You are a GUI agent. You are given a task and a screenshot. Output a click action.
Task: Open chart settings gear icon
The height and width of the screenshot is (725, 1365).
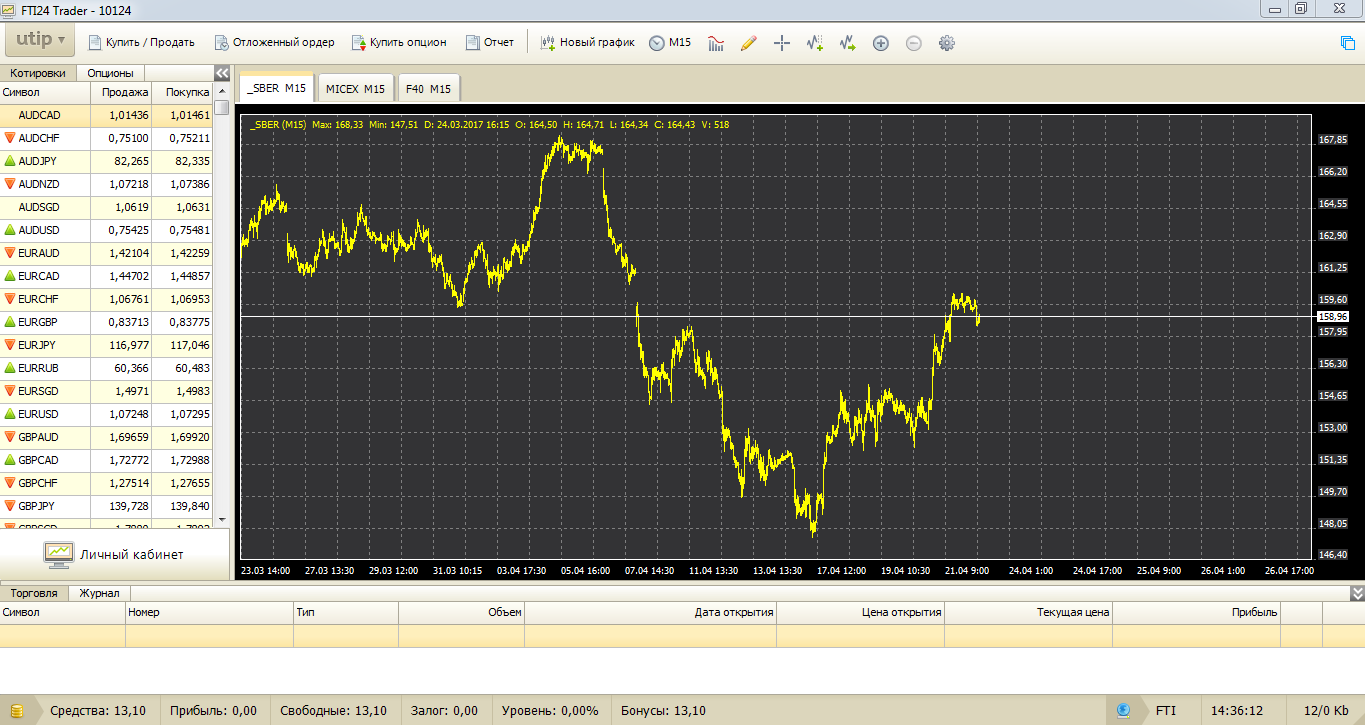[x=947, y=43]
